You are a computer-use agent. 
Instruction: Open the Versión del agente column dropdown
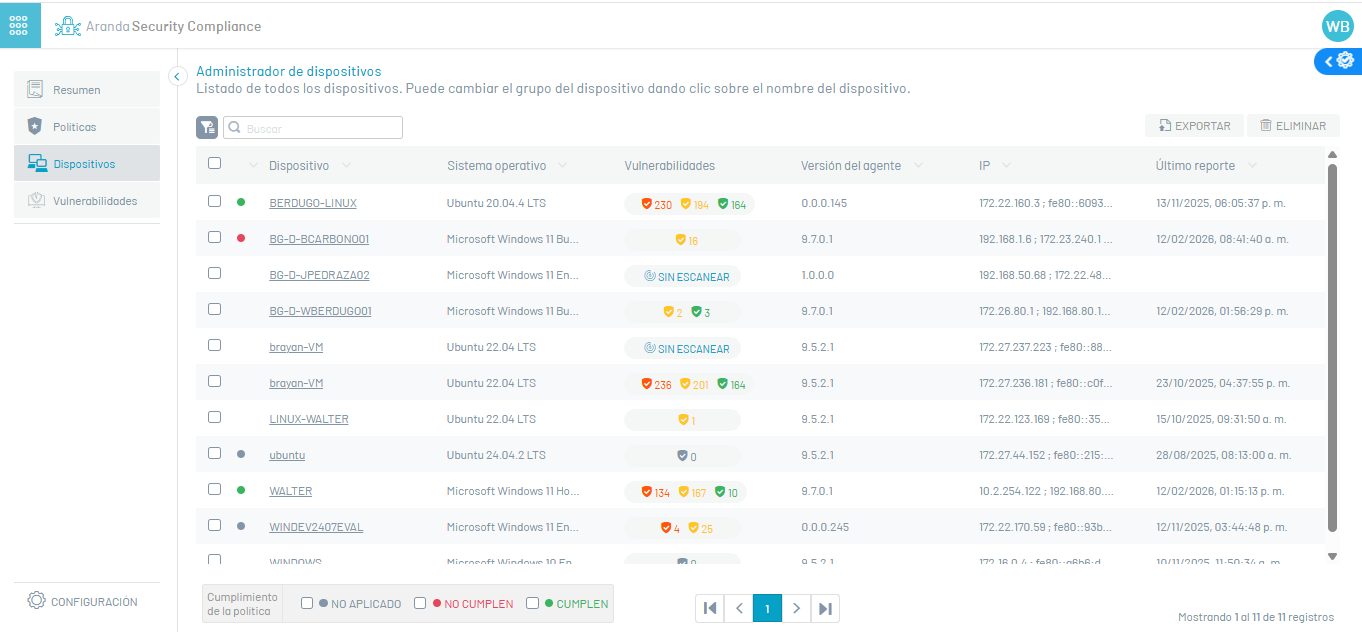(x=918, y=166)
